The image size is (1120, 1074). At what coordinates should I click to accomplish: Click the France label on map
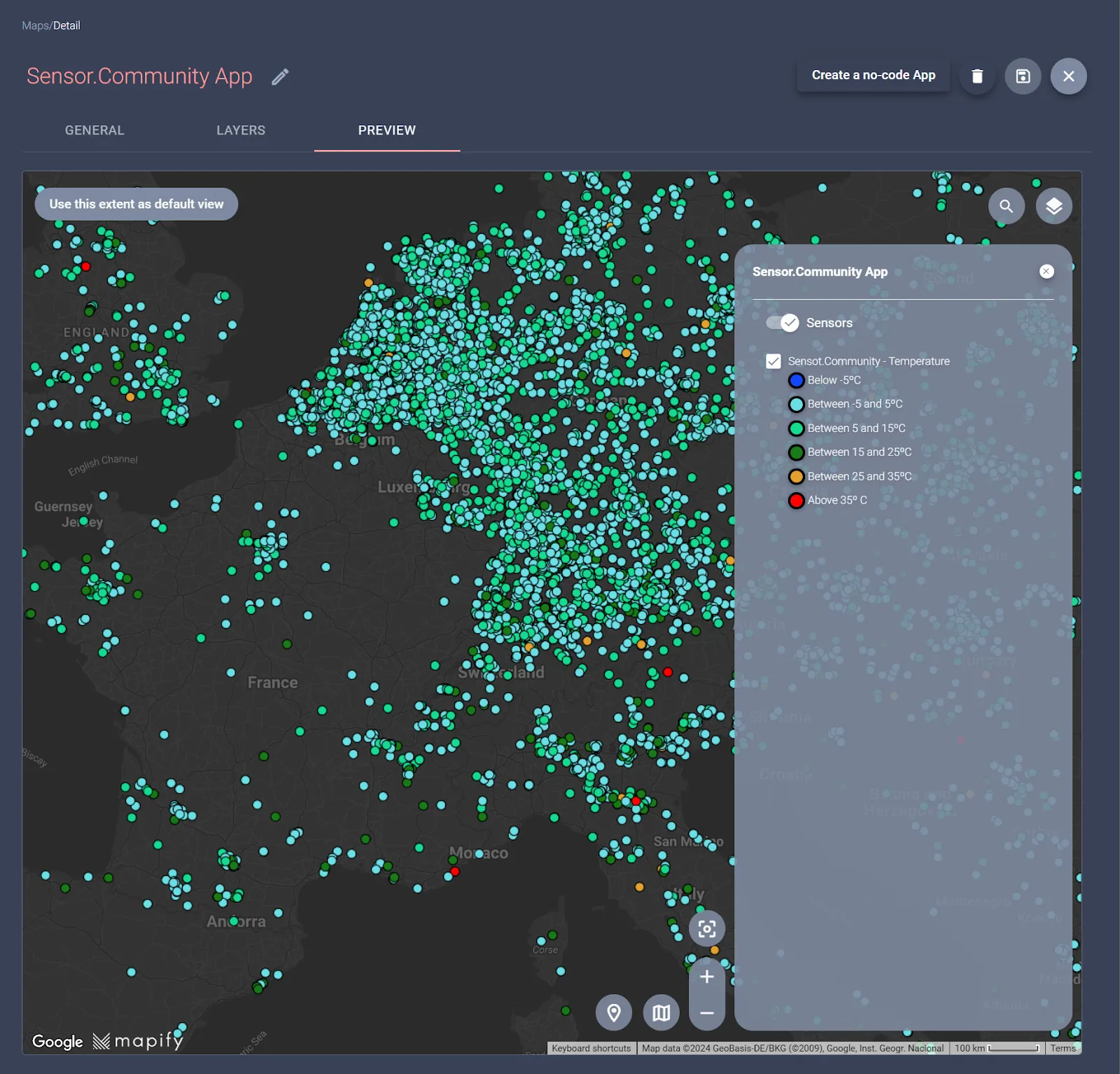point(272,683)
